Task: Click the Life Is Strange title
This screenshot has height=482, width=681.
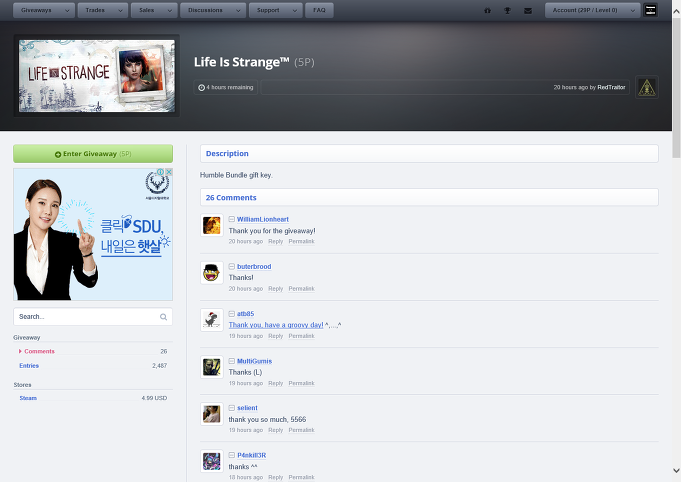Action: point(241,62)
